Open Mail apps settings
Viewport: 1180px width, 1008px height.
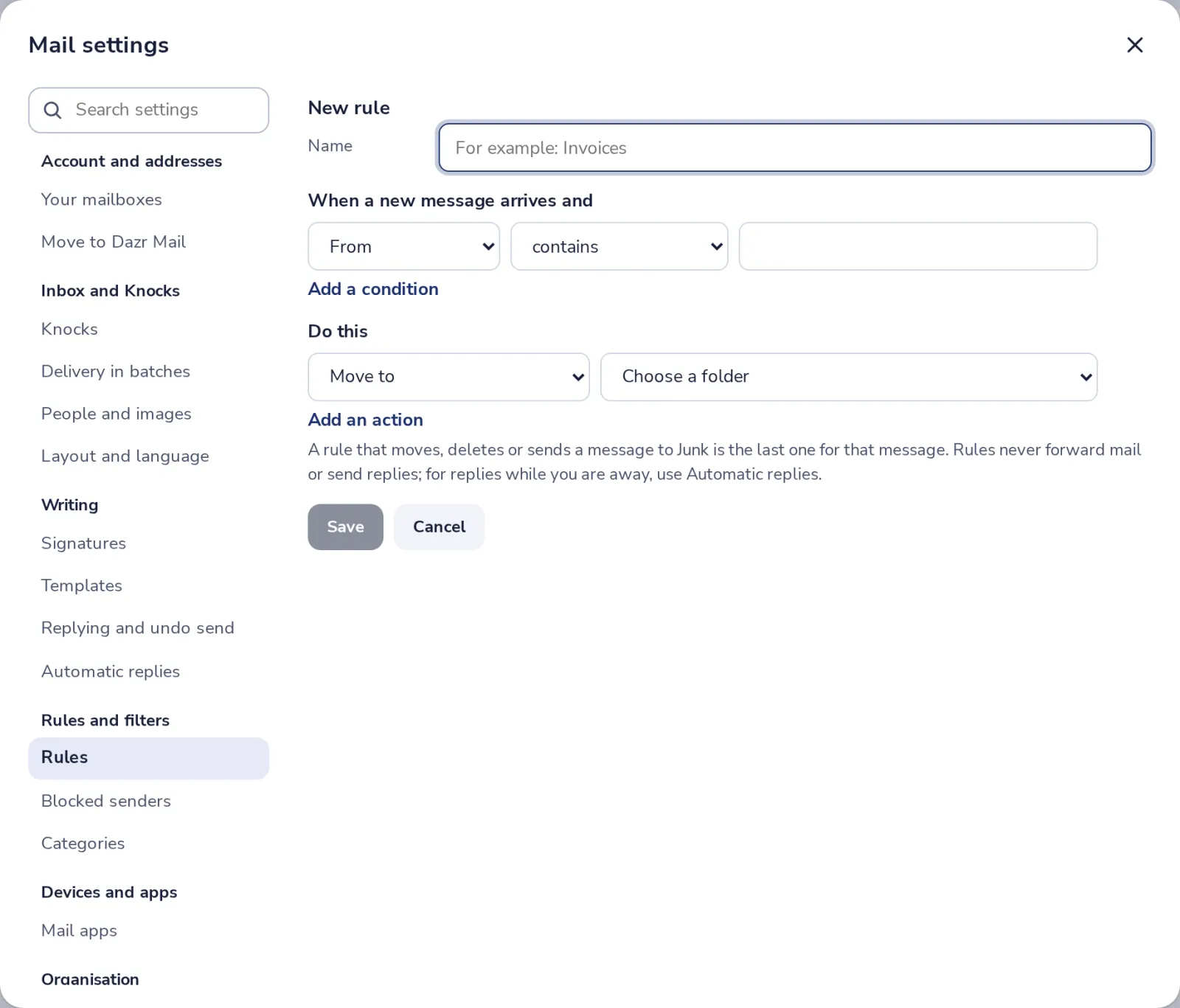[x=149, y=931]
